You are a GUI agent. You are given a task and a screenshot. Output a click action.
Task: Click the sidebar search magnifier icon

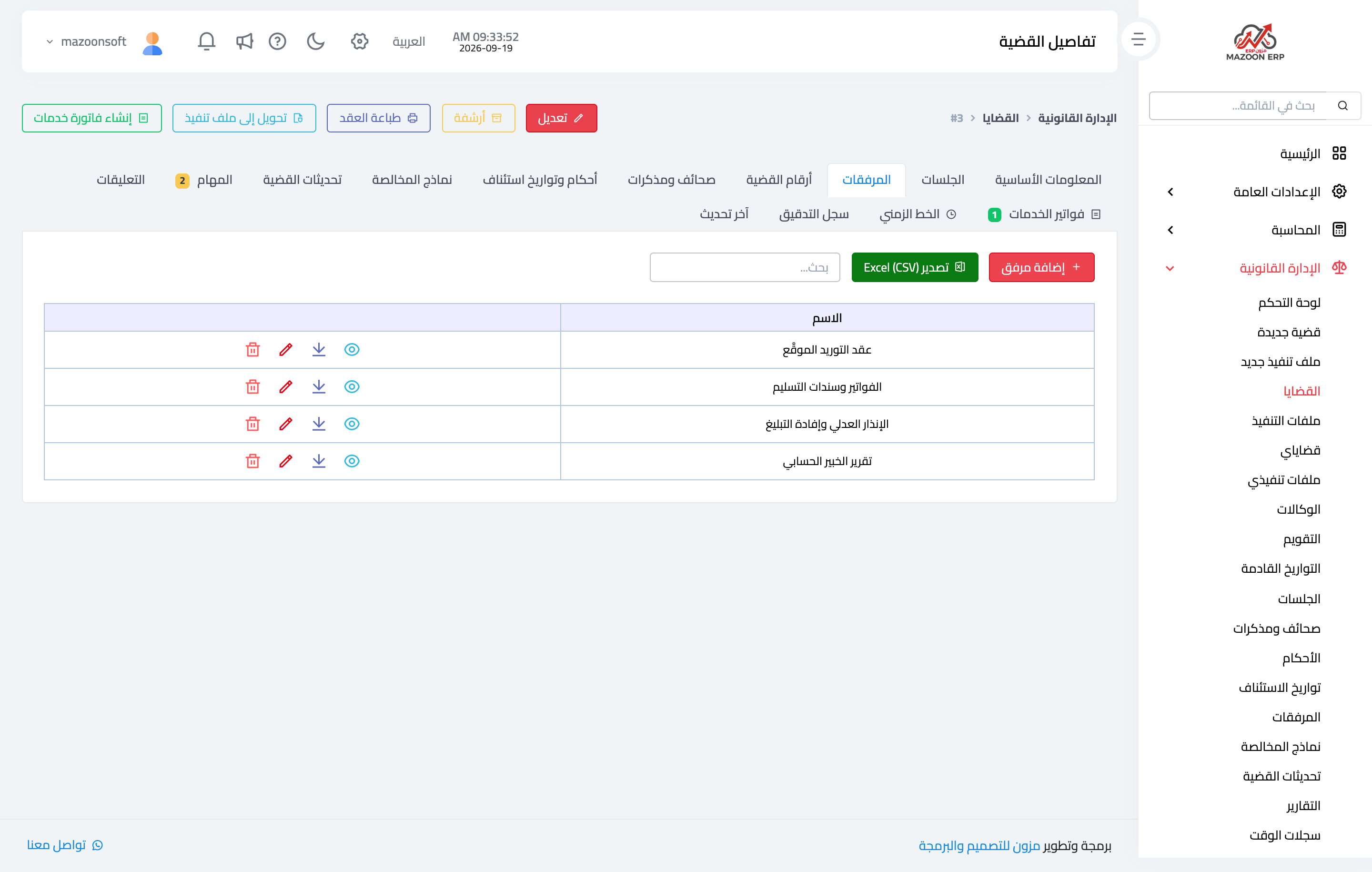click(x=1343, y=105)
